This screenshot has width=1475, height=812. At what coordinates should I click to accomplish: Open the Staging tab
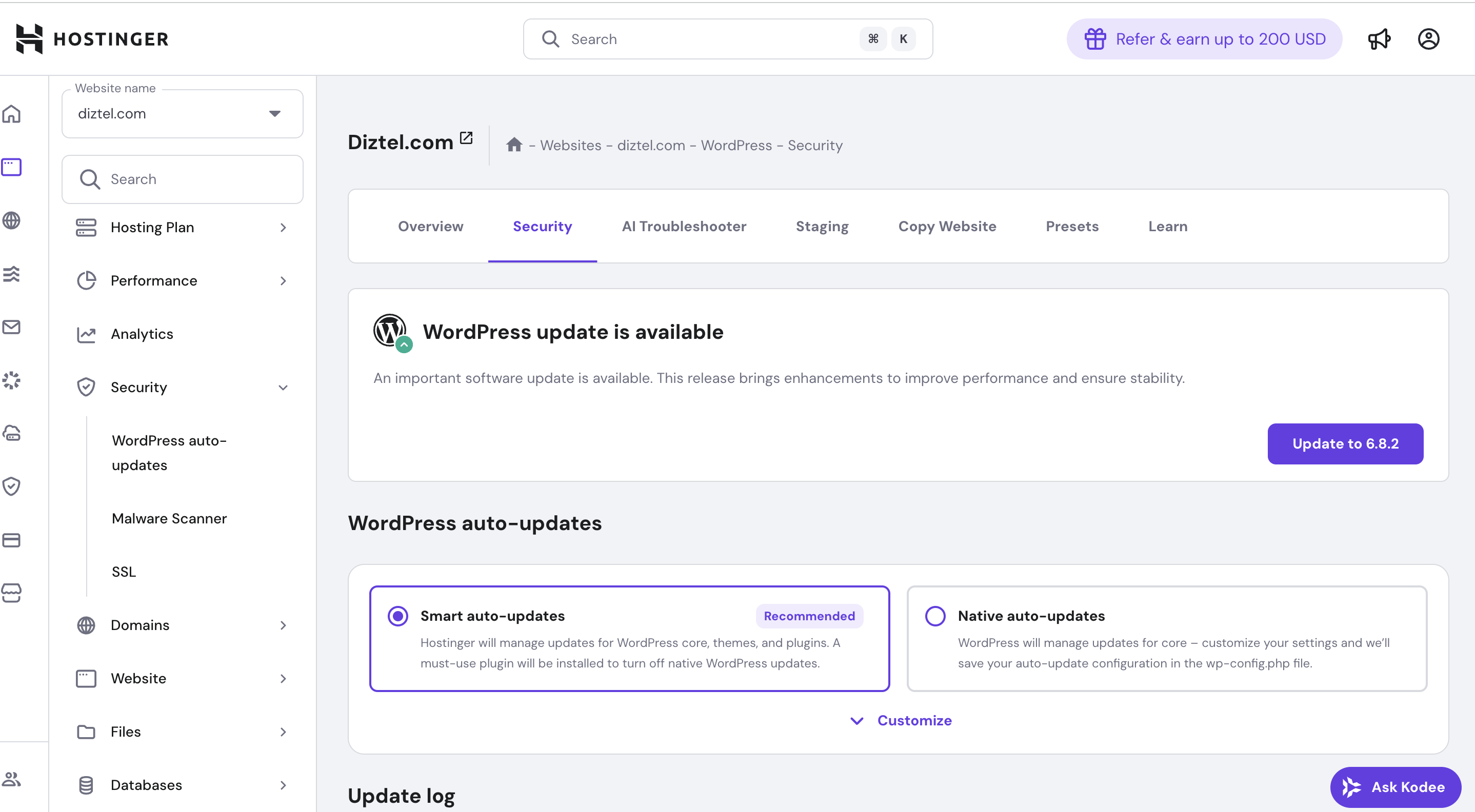point(822,226)
